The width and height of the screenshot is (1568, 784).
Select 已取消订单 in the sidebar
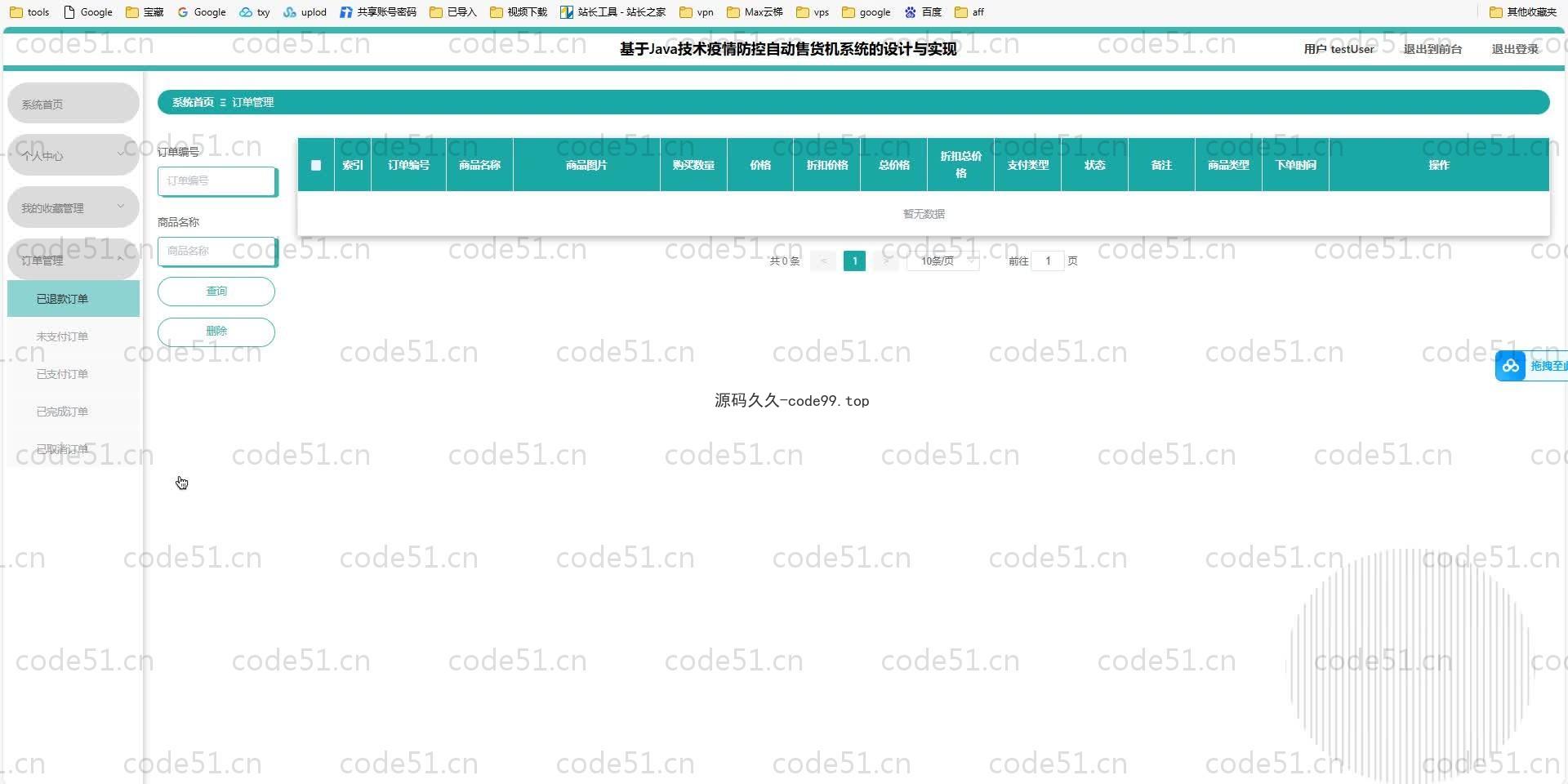pyautogui.click(x=73, y=449)
